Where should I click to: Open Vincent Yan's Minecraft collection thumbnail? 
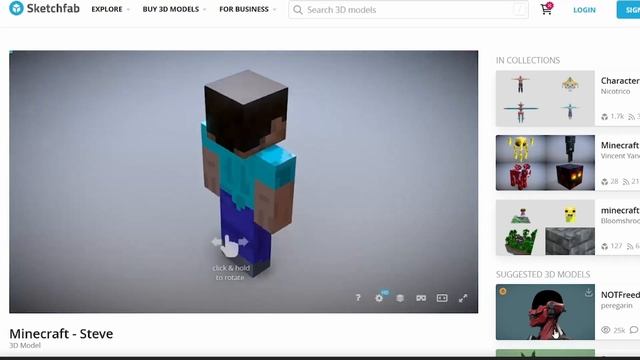click(545, 163)
